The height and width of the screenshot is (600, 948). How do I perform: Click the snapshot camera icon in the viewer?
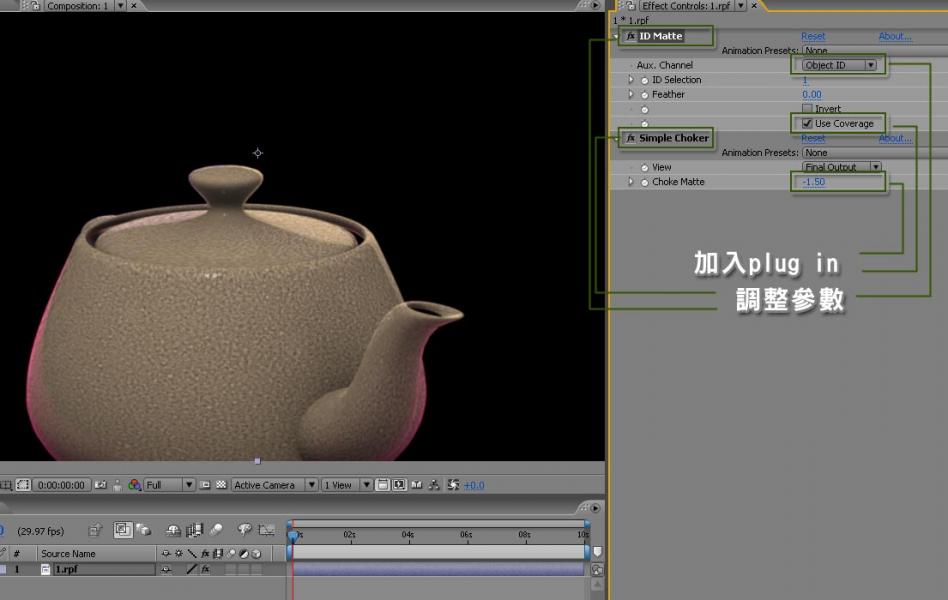point(100,485)
